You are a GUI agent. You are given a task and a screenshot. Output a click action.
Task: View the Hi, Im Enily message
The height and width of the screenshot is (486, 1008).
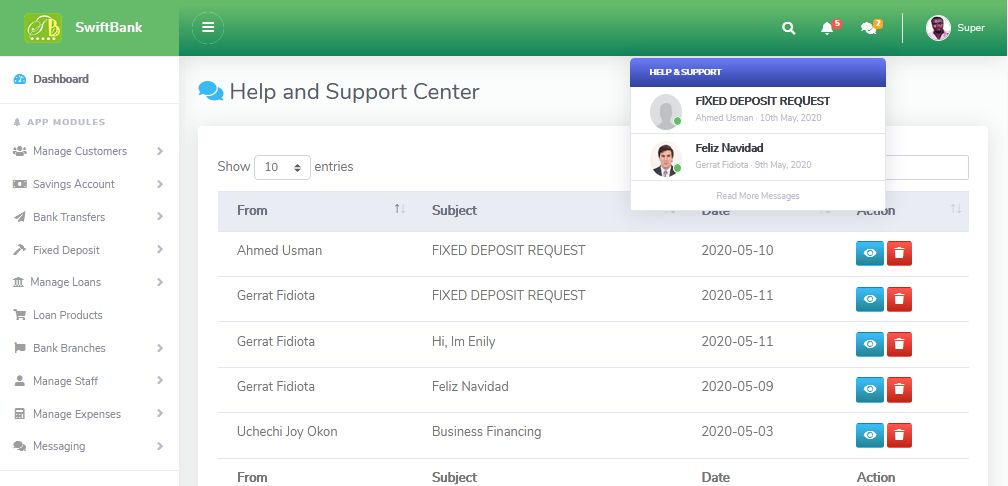point(870,344)
